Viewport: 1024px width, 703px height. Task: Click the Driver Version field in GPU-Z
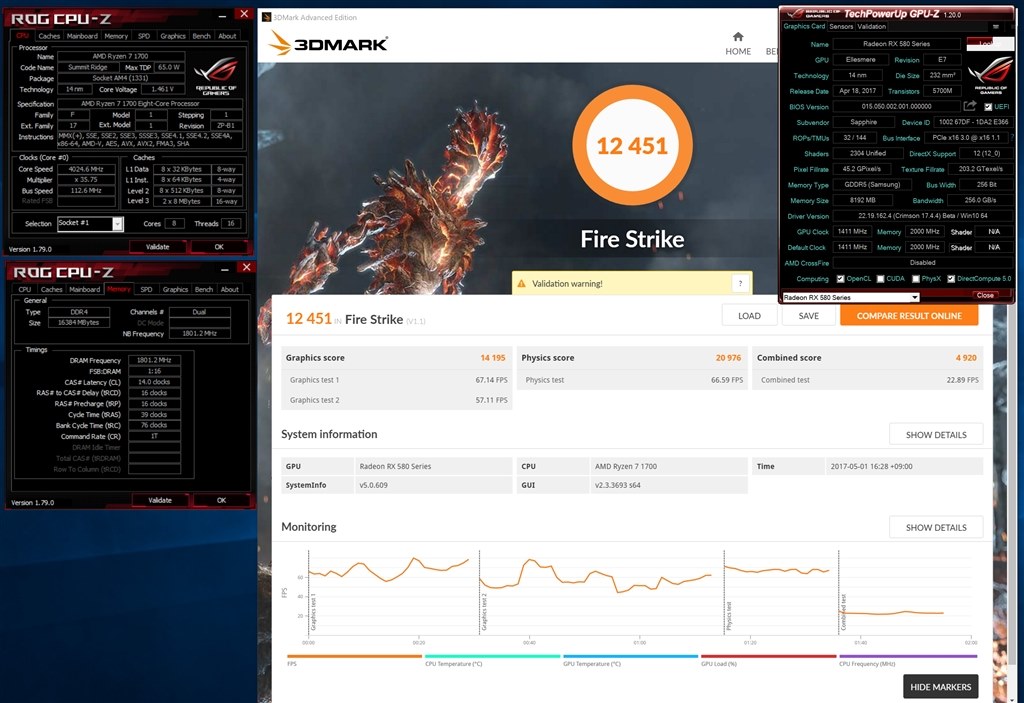923,216
